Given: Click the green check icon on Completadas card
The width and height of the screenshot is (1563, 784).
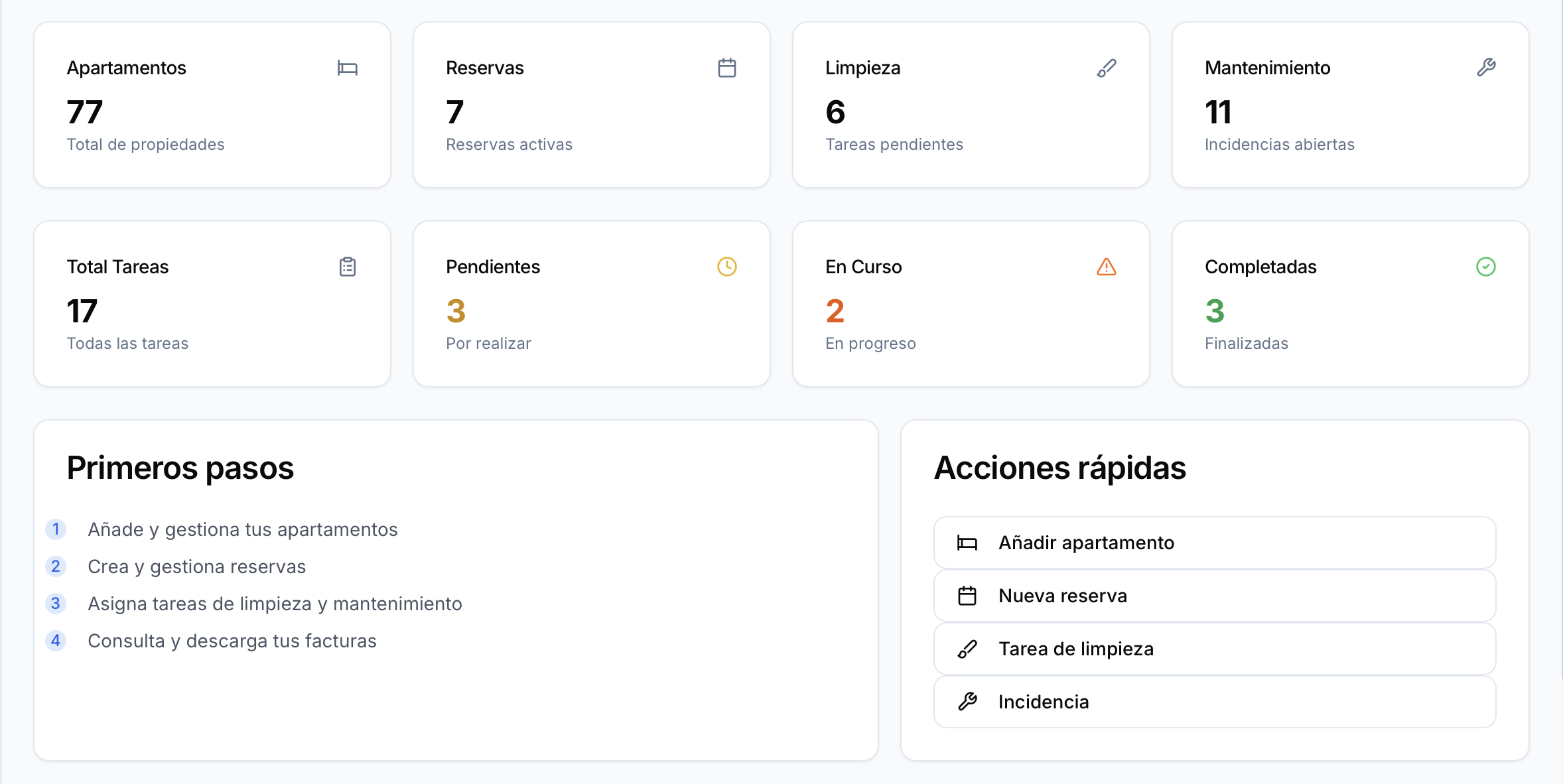Looking at the screenshot, I should [x=1486, y=267].
